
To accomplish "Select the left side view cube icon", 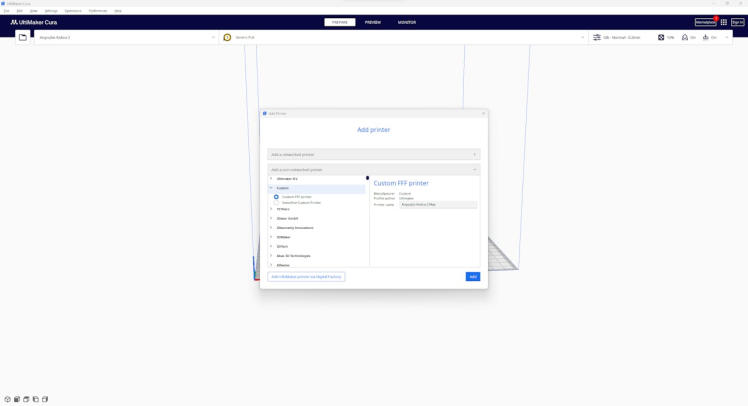I will (x=36, y=399).
